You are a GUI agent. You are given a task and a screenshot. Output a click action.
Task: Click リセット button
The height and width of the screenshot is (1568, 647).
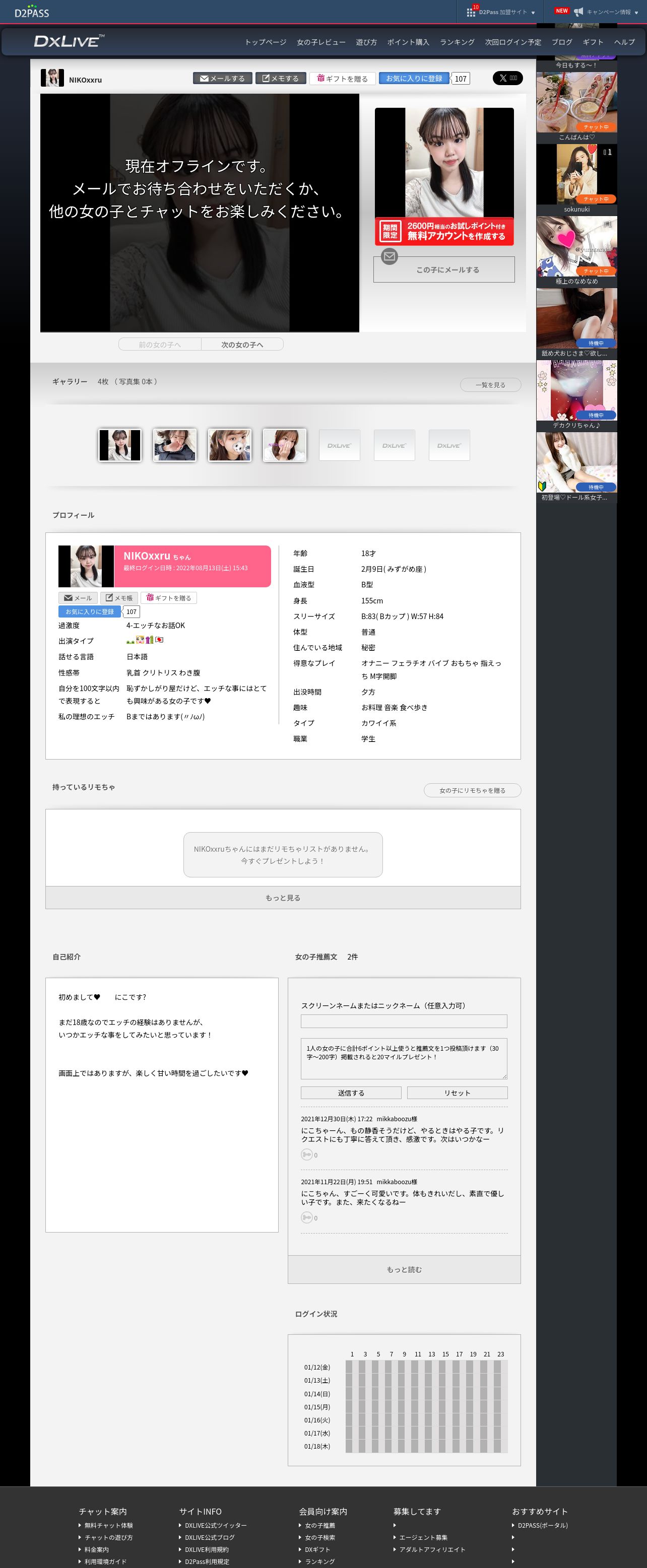(457, 1093)
